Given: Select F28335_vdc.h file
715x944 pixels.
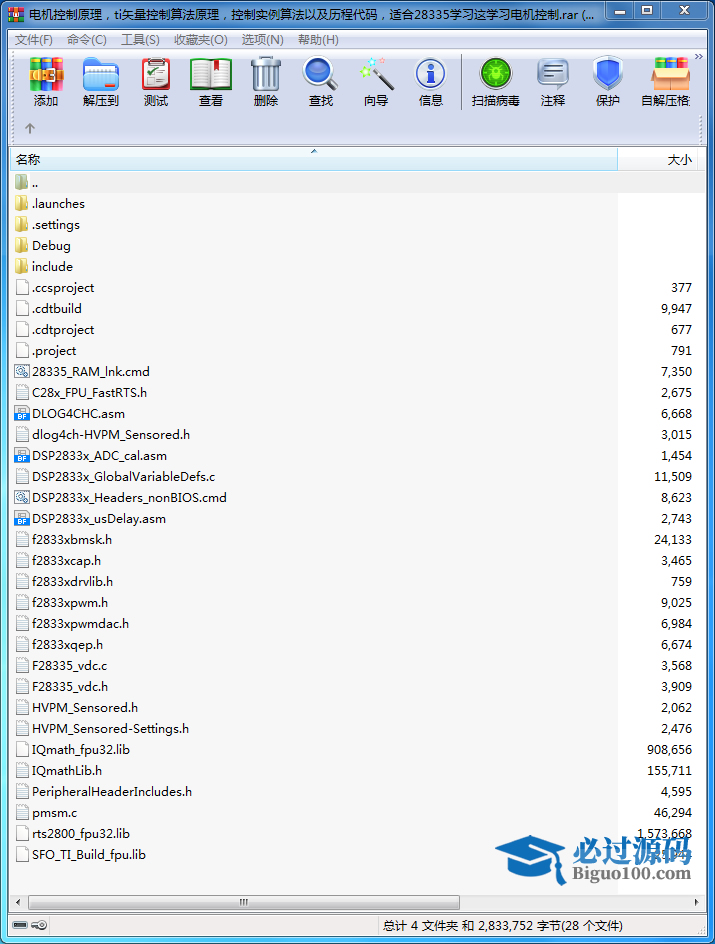Looking at the screenshot, I should [62, 687].
